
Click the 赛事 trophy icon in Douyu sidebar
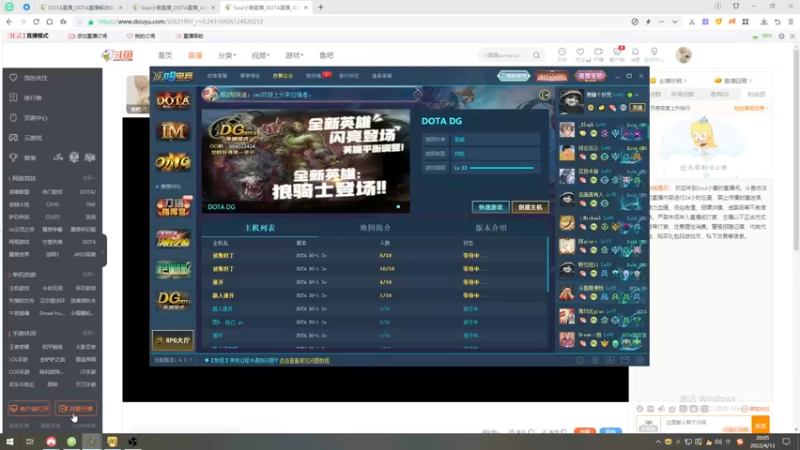pos(13,158)
